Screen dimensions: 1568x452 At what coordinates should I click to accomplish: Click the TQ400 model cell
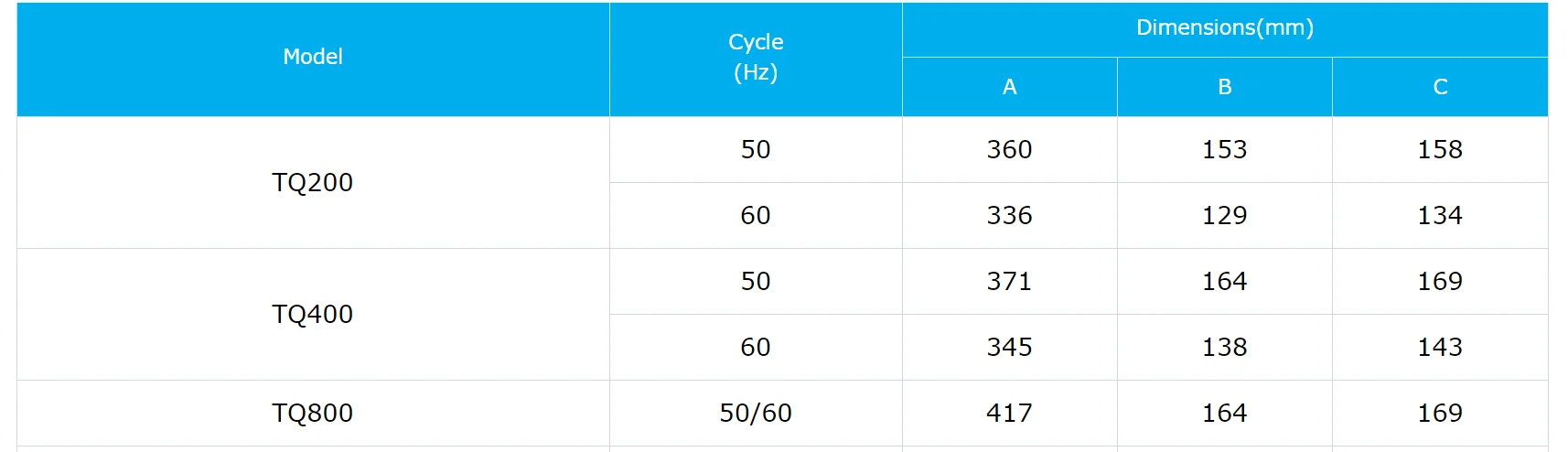(313, 314)
